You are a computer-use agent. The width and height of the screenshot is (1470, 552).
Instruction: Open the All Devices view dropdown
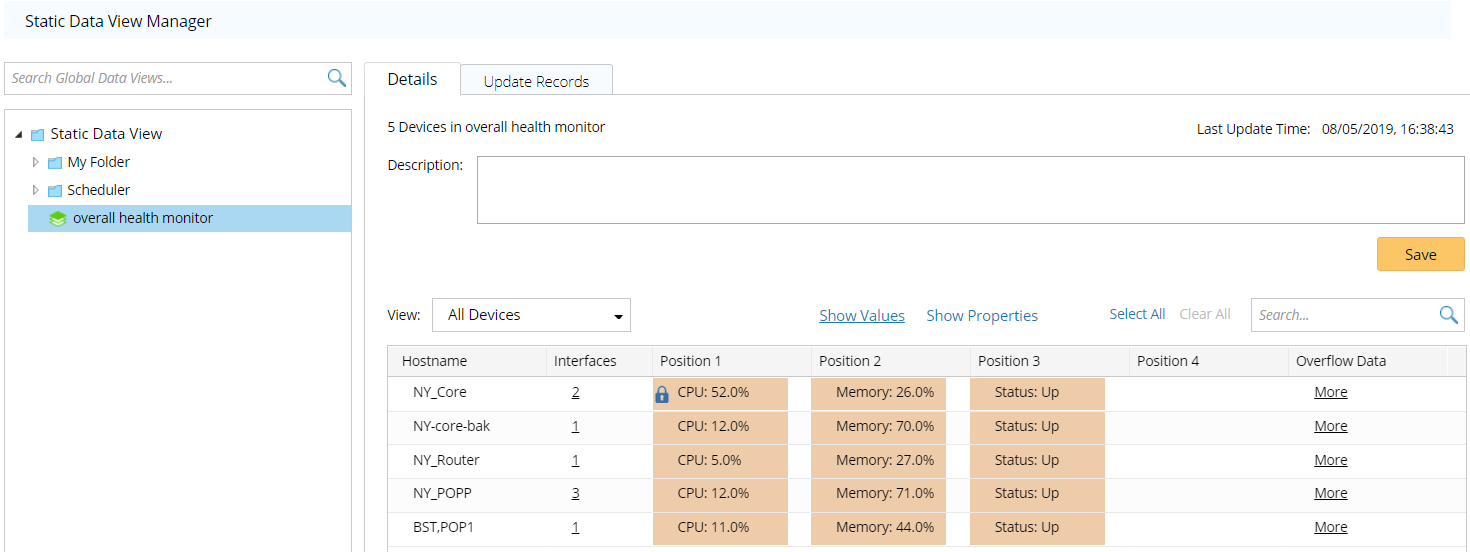(x=531, y=315)
